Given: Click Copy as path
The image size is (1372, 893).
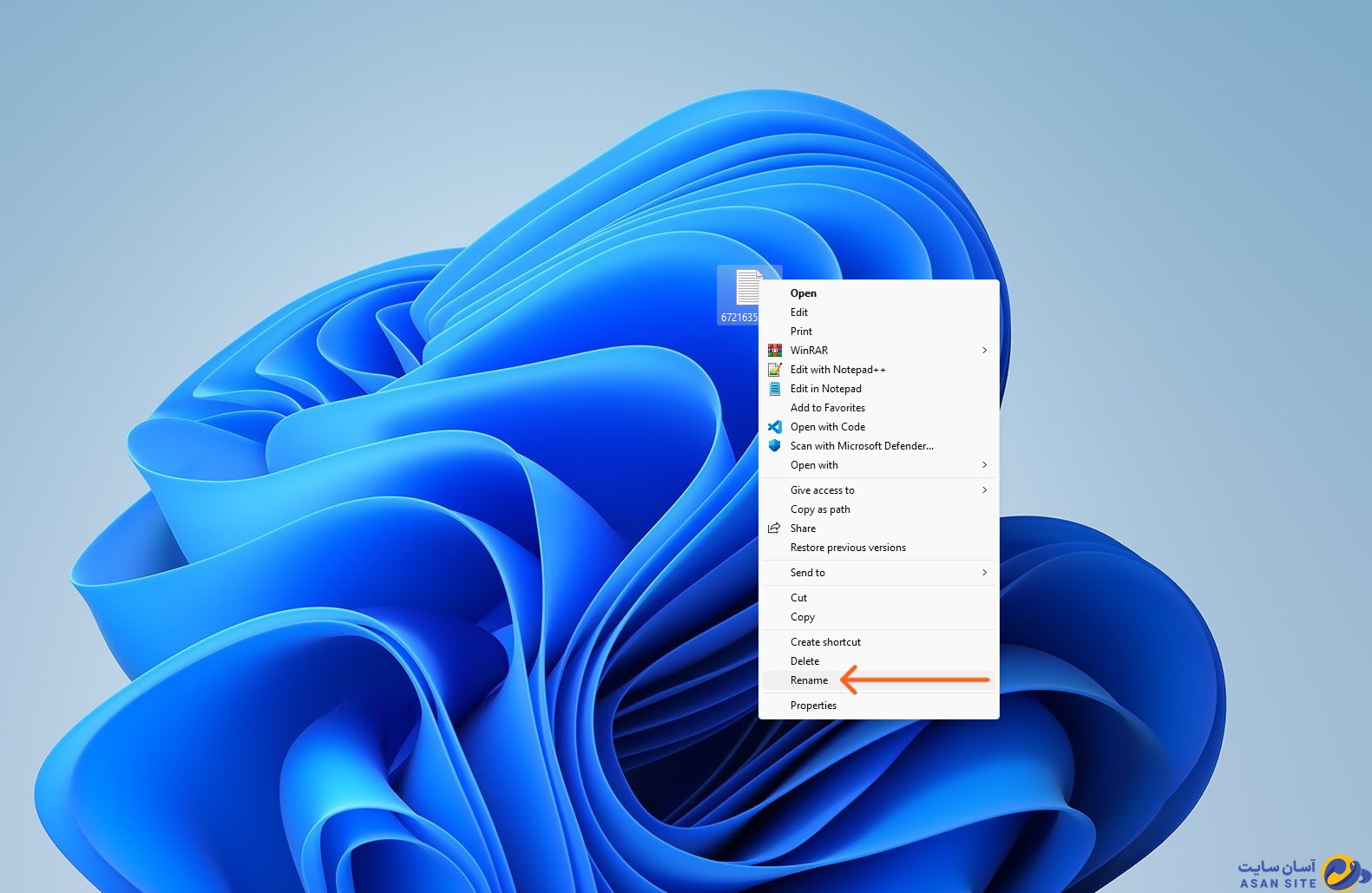Looking at the screenshot, I should 820,509.
